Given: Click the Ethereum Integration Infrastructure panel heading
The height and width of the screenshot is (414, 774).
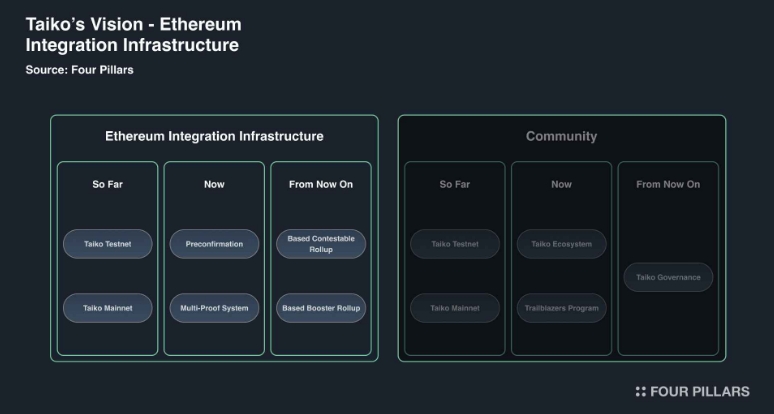Looking at the screenshot, I should pos(214,136).
